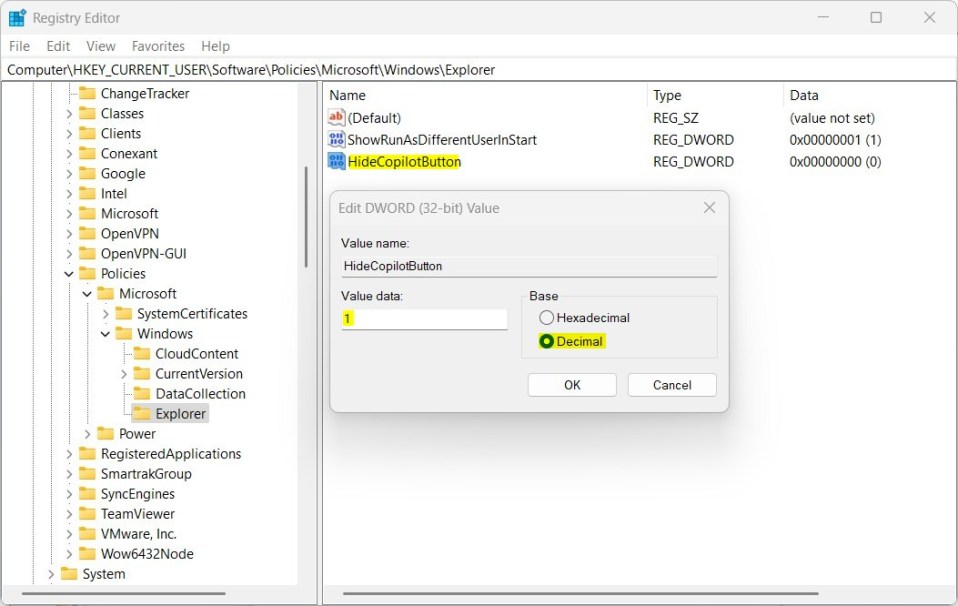Click the Intel folder icon
Screen dimensions: 958x606
pos(87,194)
